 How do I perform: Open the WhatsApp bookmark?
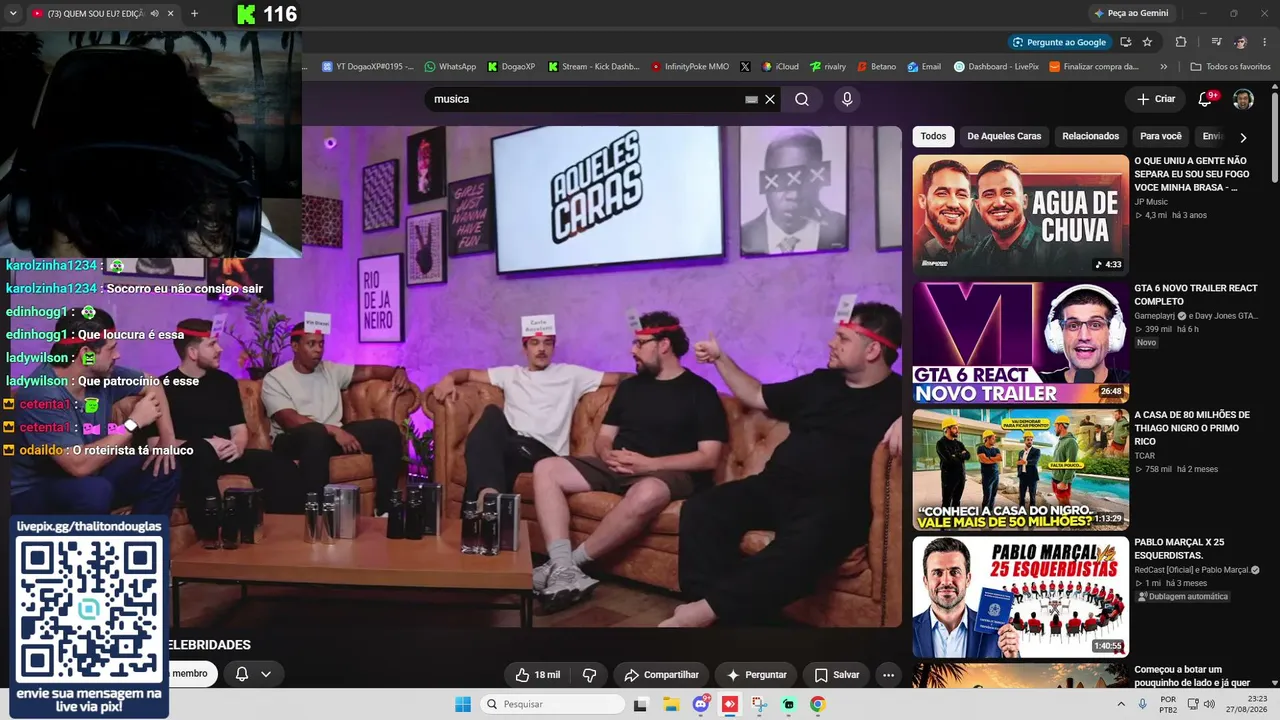pyautogui.click(x=450, y=67)
